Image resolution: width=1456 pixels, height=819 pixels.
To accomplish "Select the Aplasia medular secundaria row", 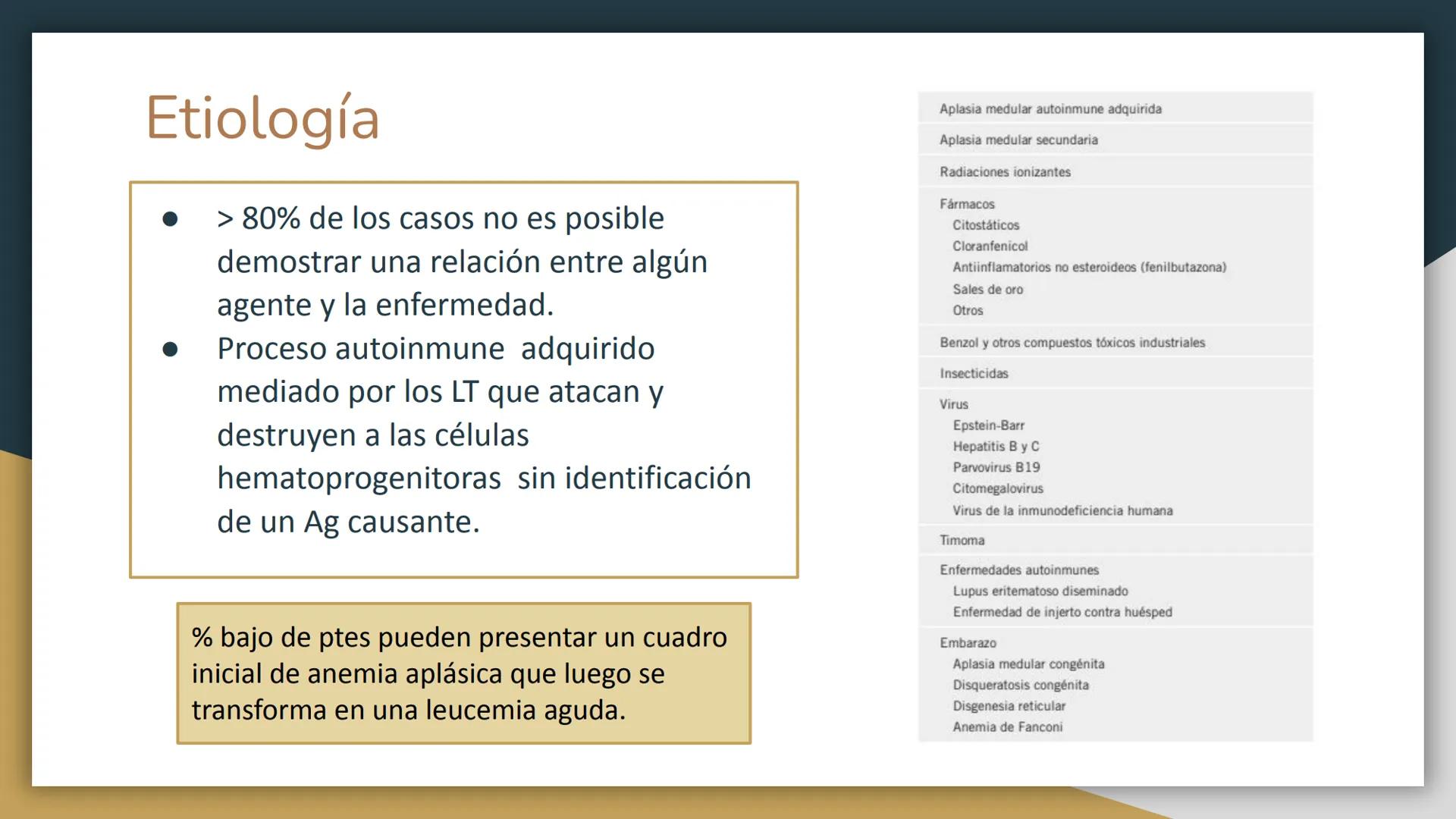I will tap(1018, 140).
